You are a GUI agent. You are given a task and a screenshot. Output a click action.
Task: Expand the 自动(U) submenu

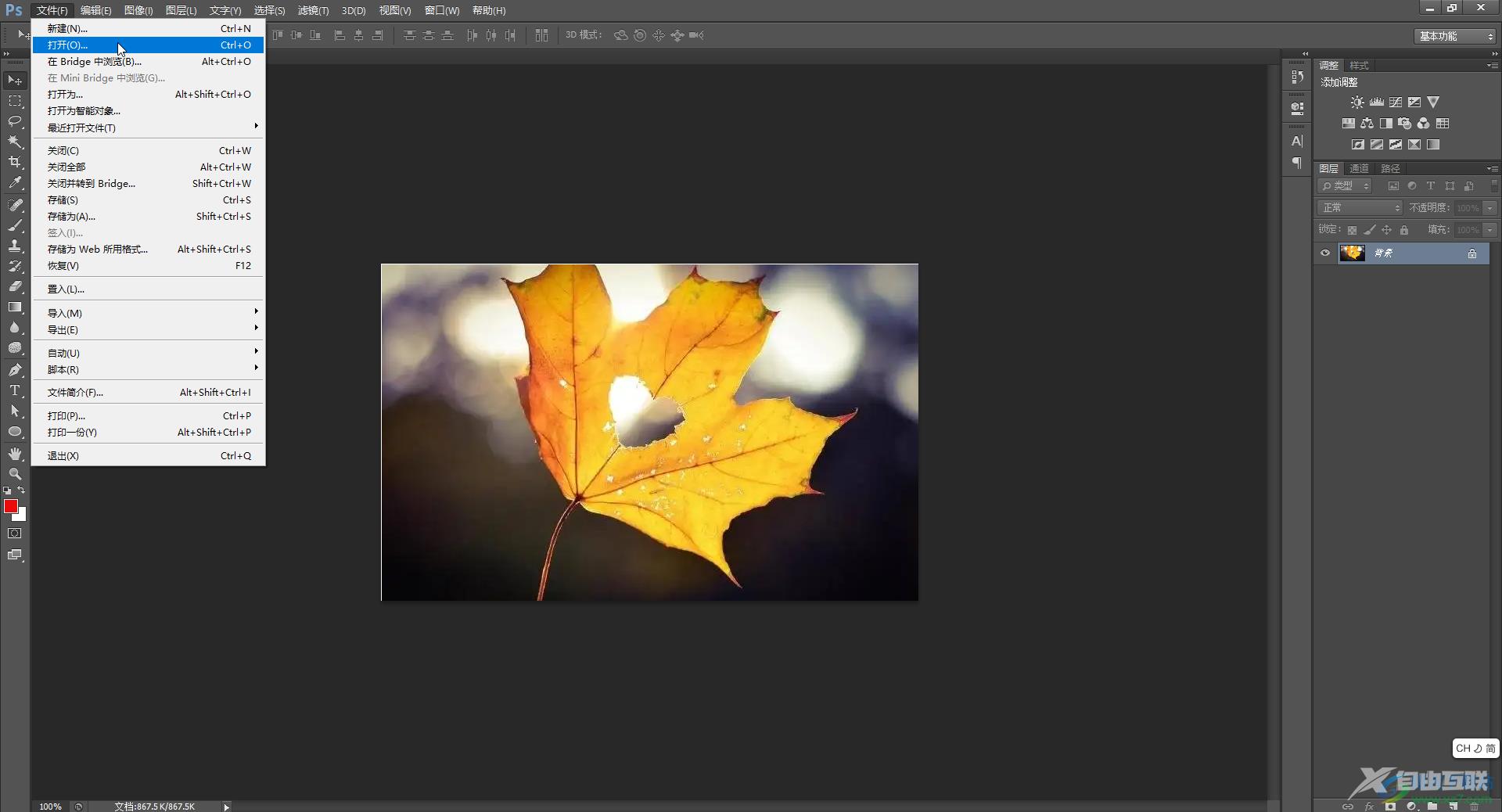[x=149, y=353]
